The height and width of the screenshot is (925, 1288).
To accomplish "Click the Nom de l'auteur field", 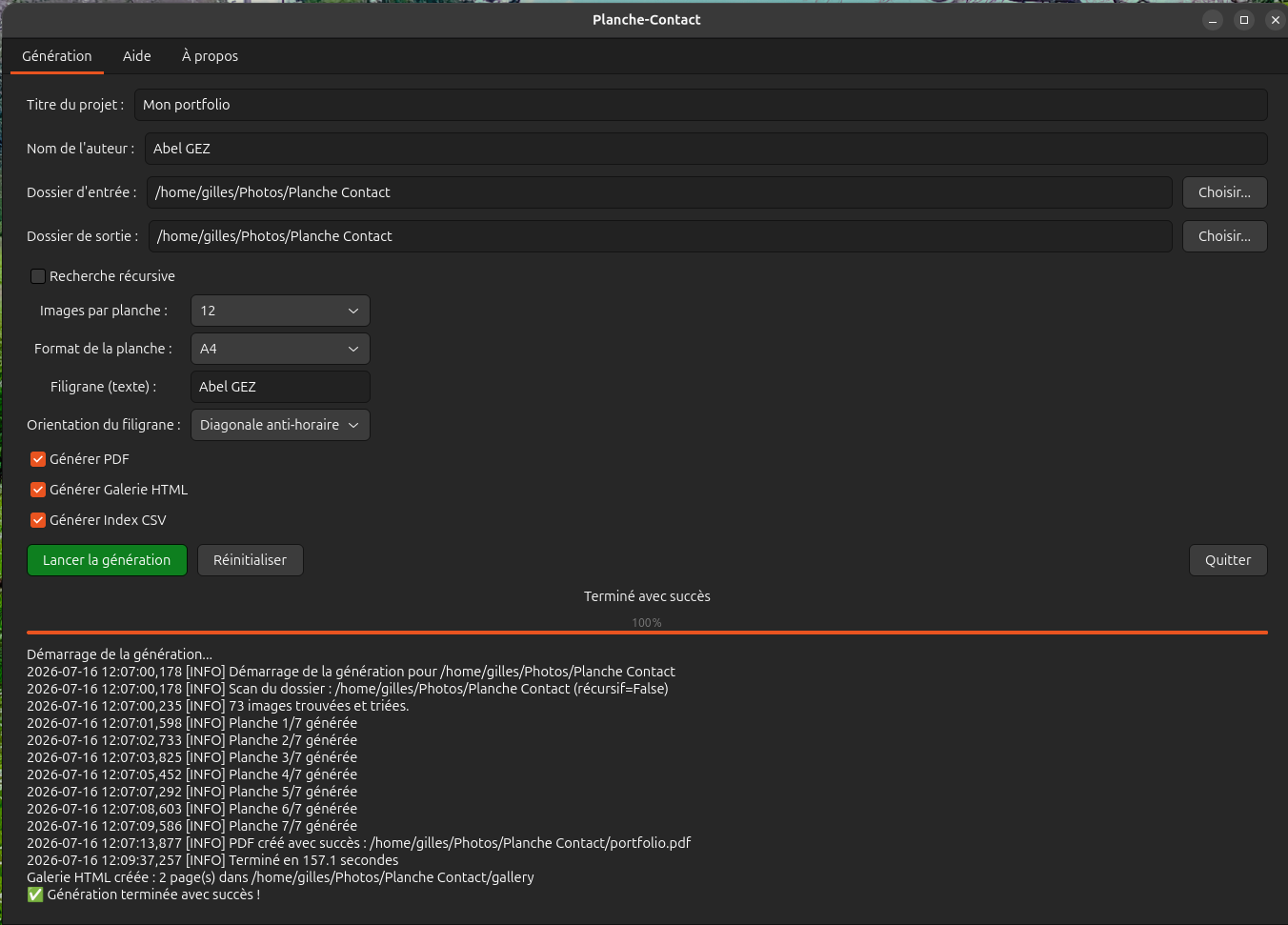I will point(706,149).
